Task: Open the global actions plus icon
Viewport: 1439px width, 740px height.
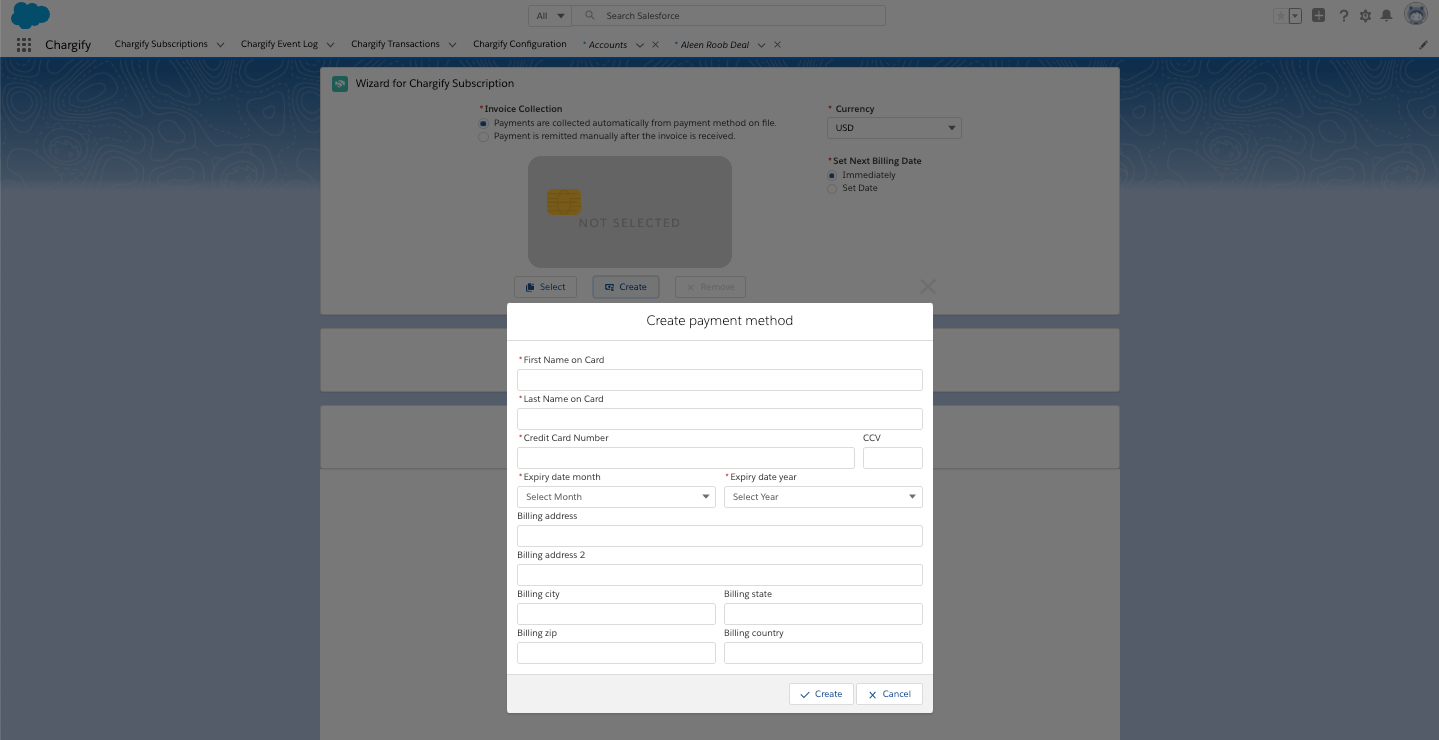Action: tap(1319, 16)
